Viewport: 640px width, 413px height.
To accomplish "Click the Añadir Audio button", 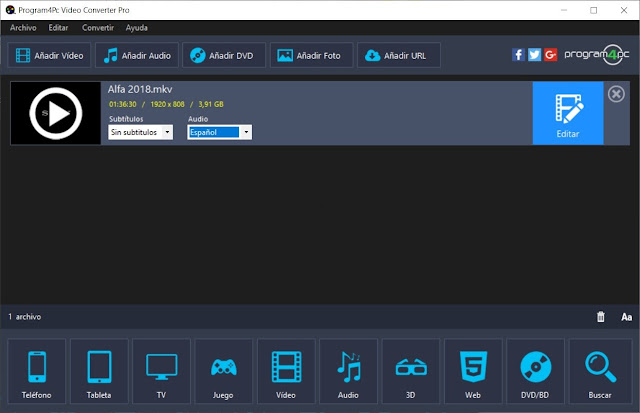I will (137, 55).
